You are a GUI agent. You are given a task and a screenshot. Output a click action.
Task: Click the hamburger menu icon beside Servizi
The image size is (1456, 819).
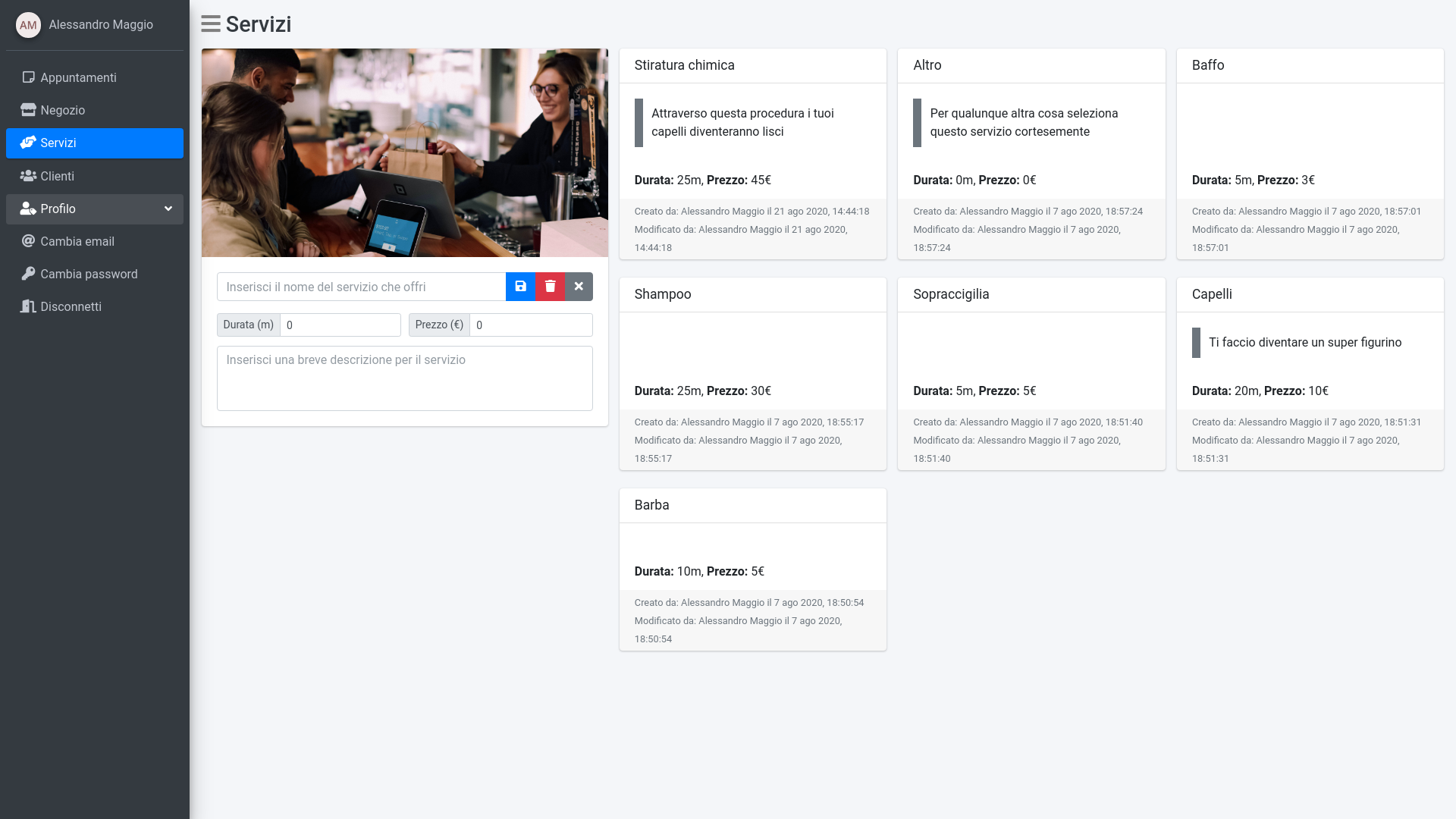(211, 24)
